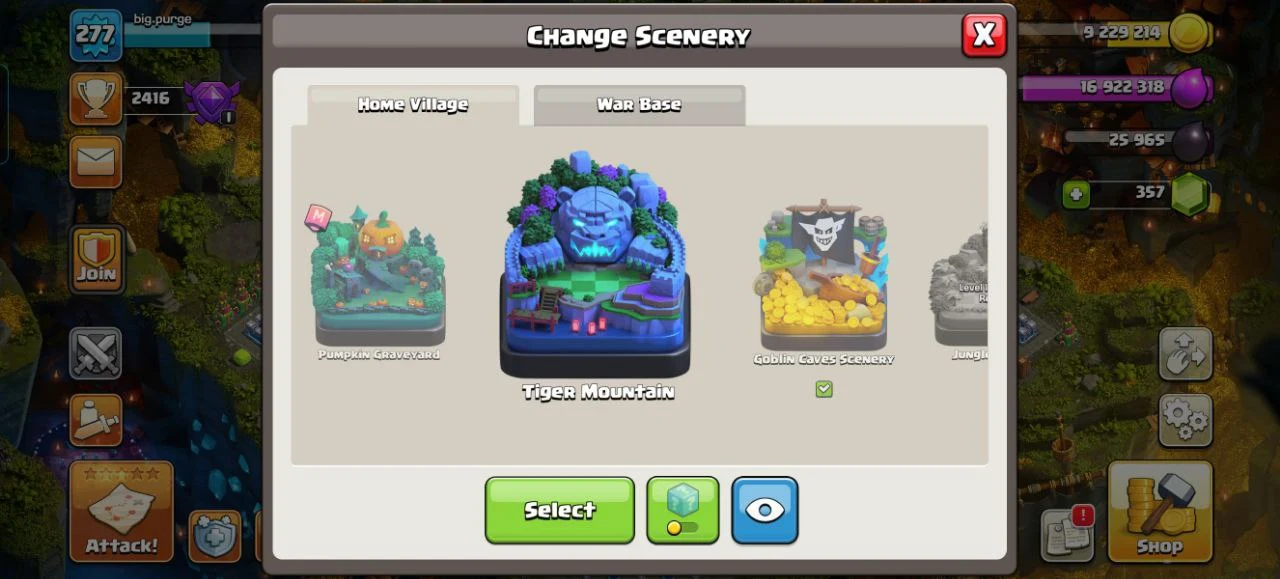This screenshot has height=579, width=1280.
Task: Open the settings gears icon
Action: [1186, 420]
